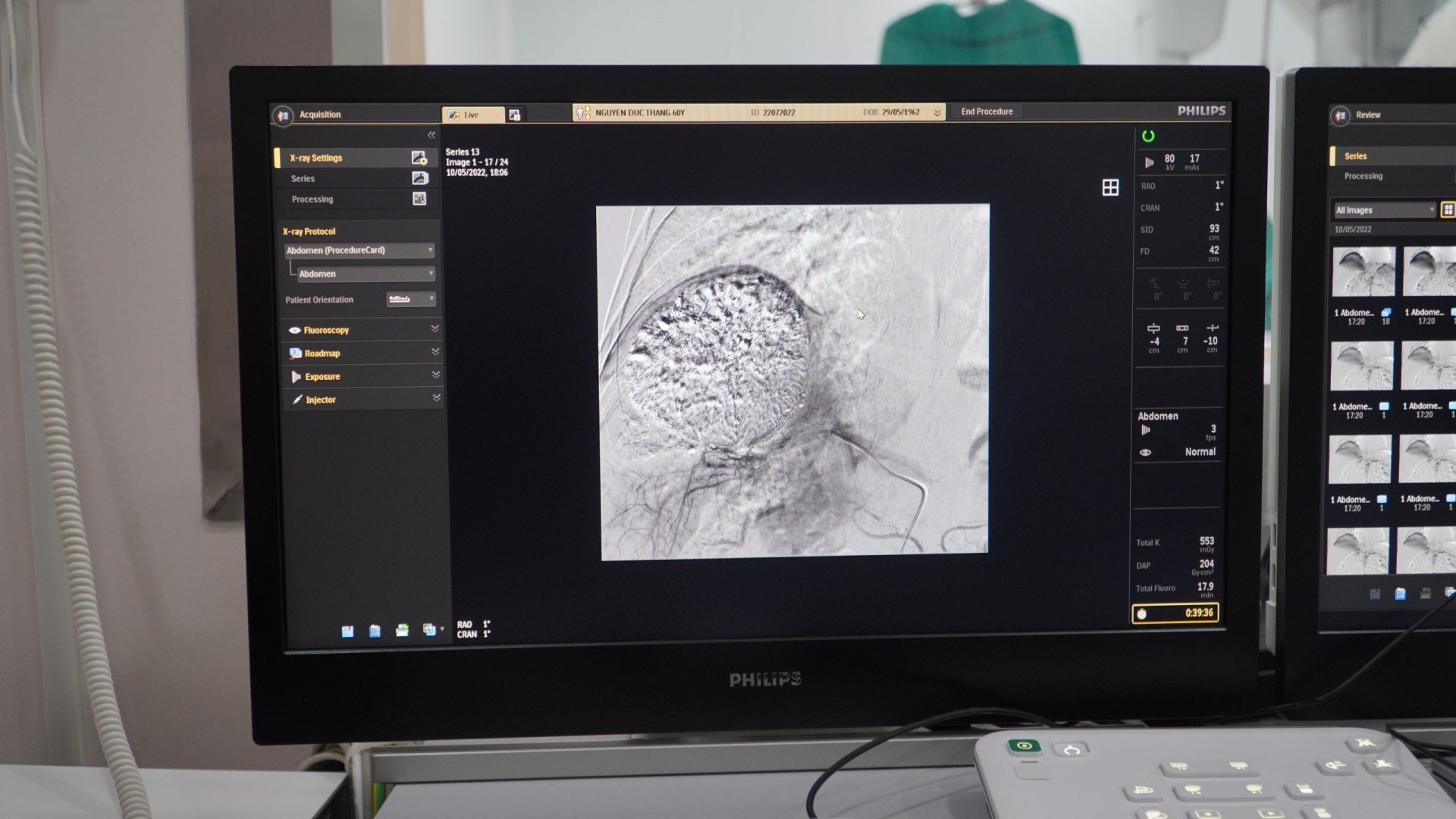
Task: Click the Processing sliders icon in the Acquisition sidebar
Action: [x=419, y=199]
